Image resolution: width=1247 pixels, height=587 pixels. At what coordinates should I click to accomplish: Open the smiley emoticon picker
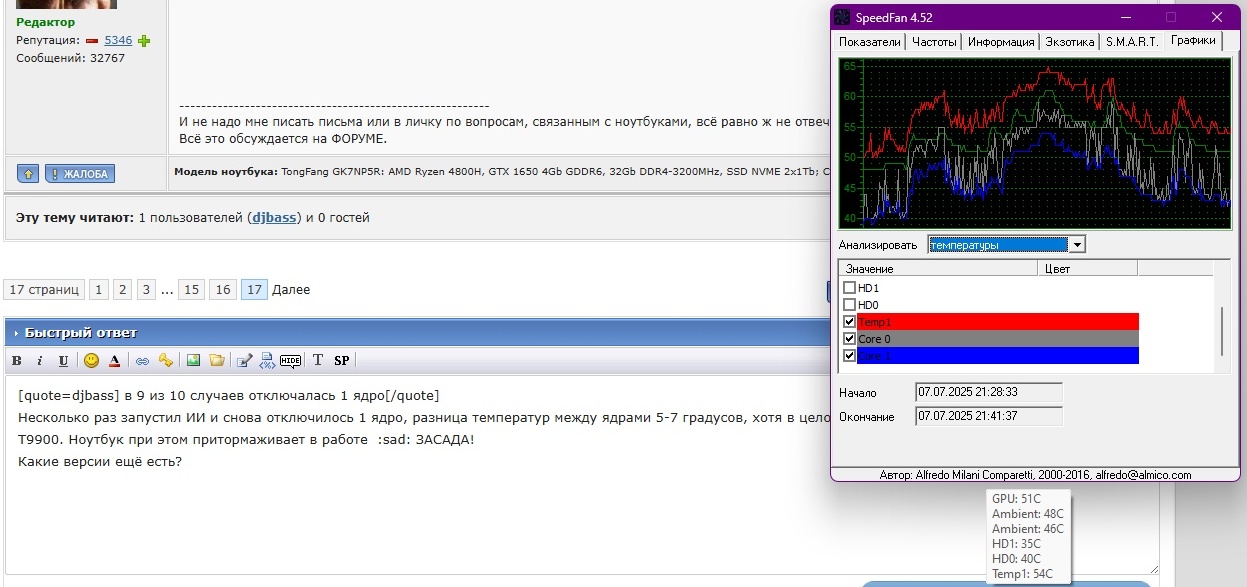(91, 360)
